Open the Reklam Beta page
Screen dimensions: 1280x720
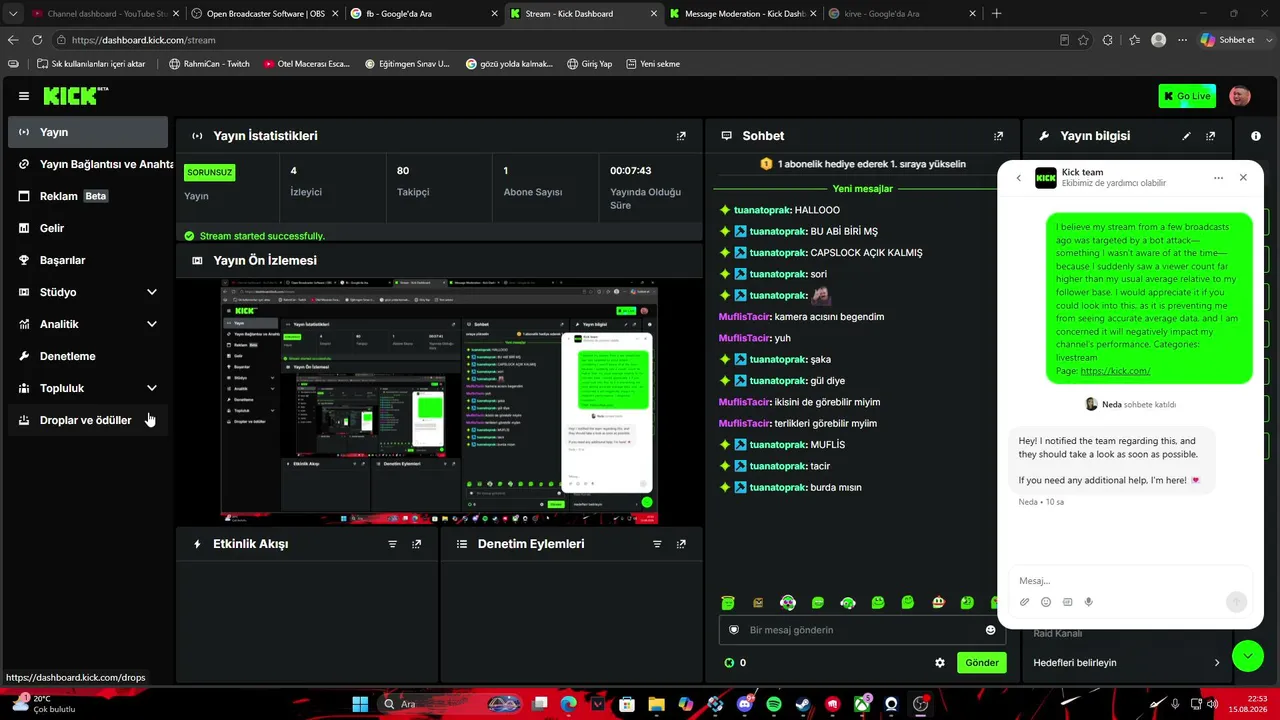(x=88, y=196)
